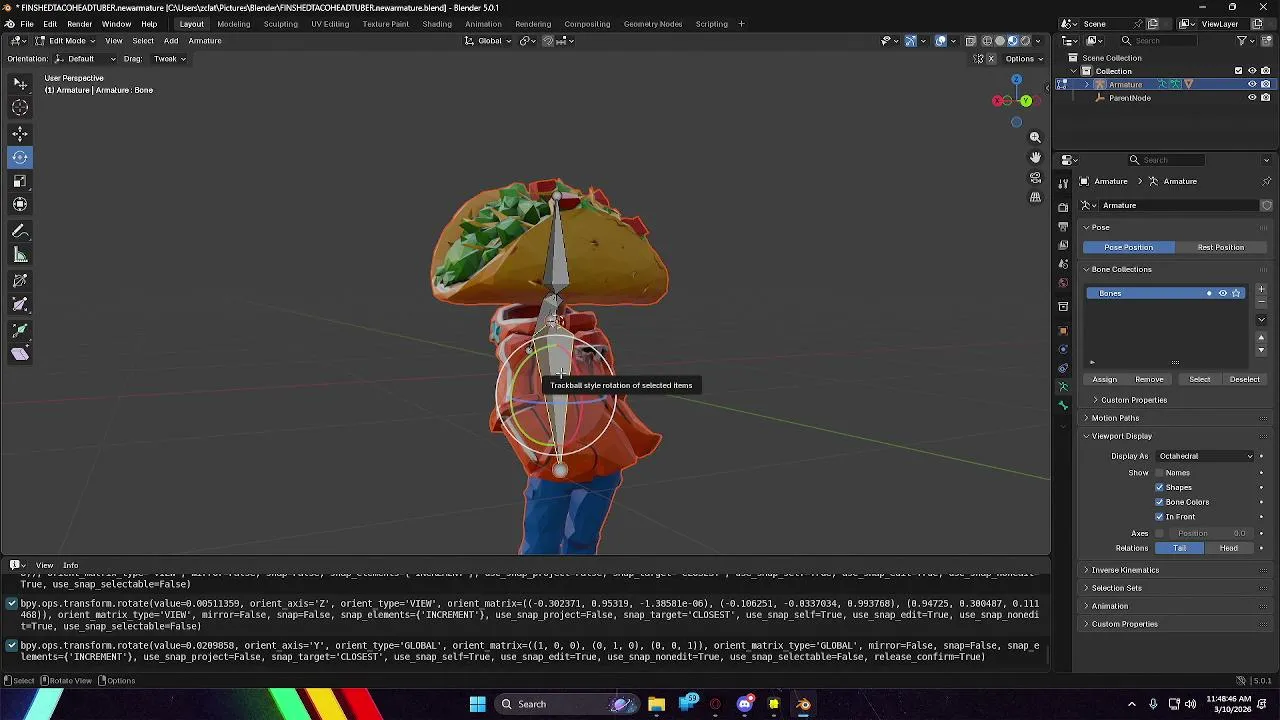Open the World properties tab

coord(1063,282)
